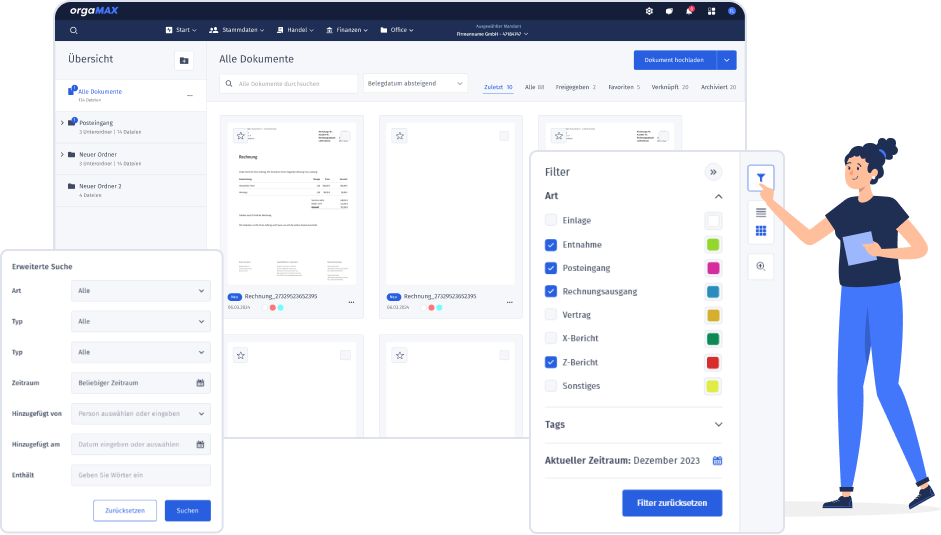The width and height of the screenshot is (941, 535).
Task: Open the chat messages icon in top bar
Action: 669,11
